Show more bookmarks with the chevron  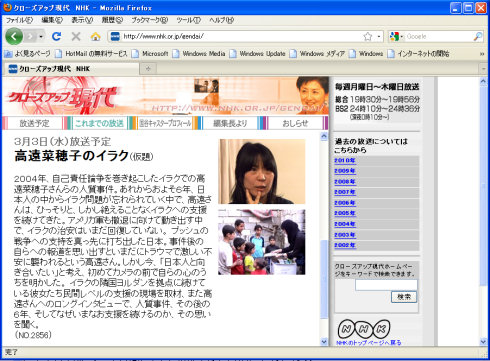(x=482, y=54)
